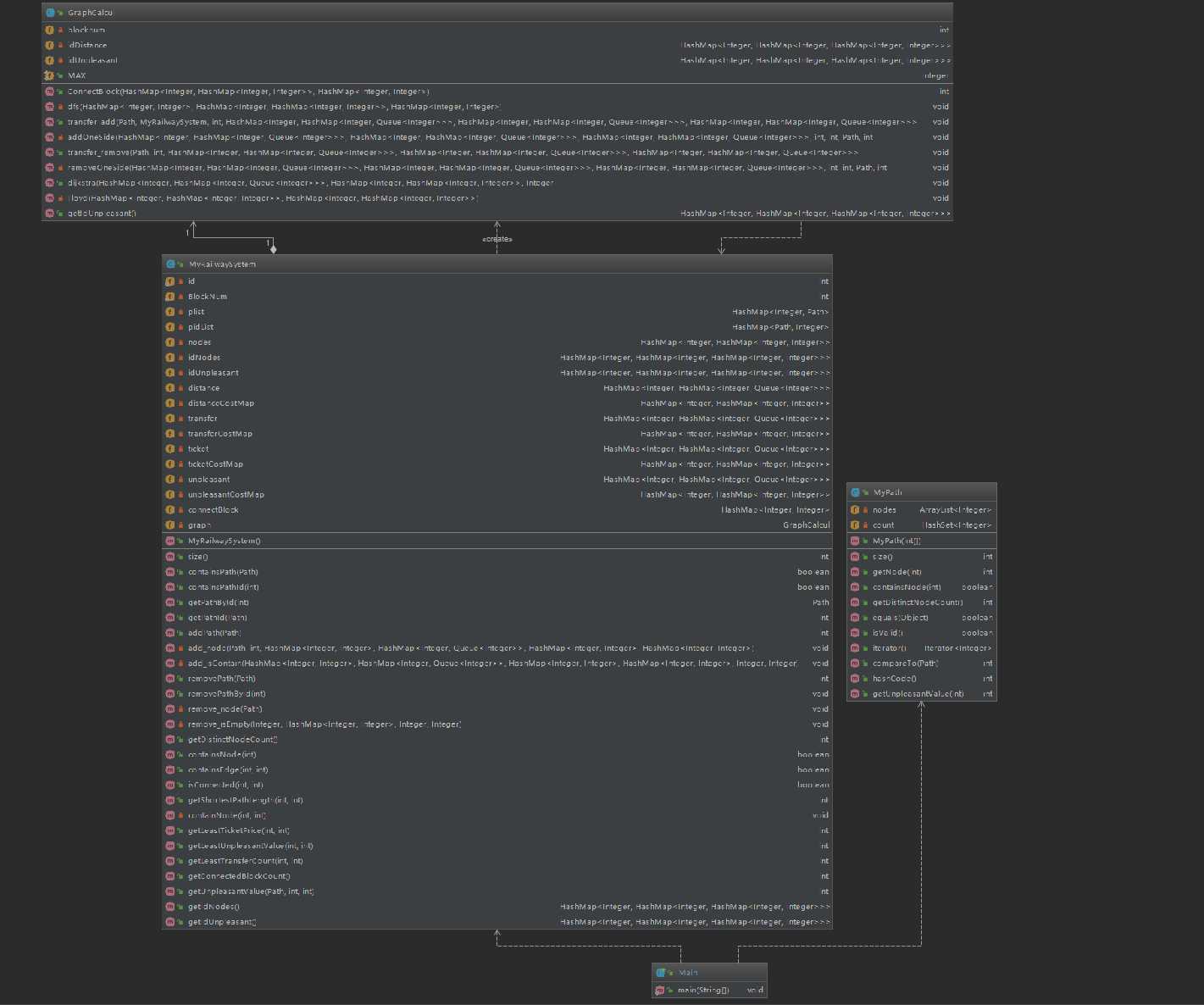Click the lock icon beside remove_node(Path)

click(x=180, y=709)
